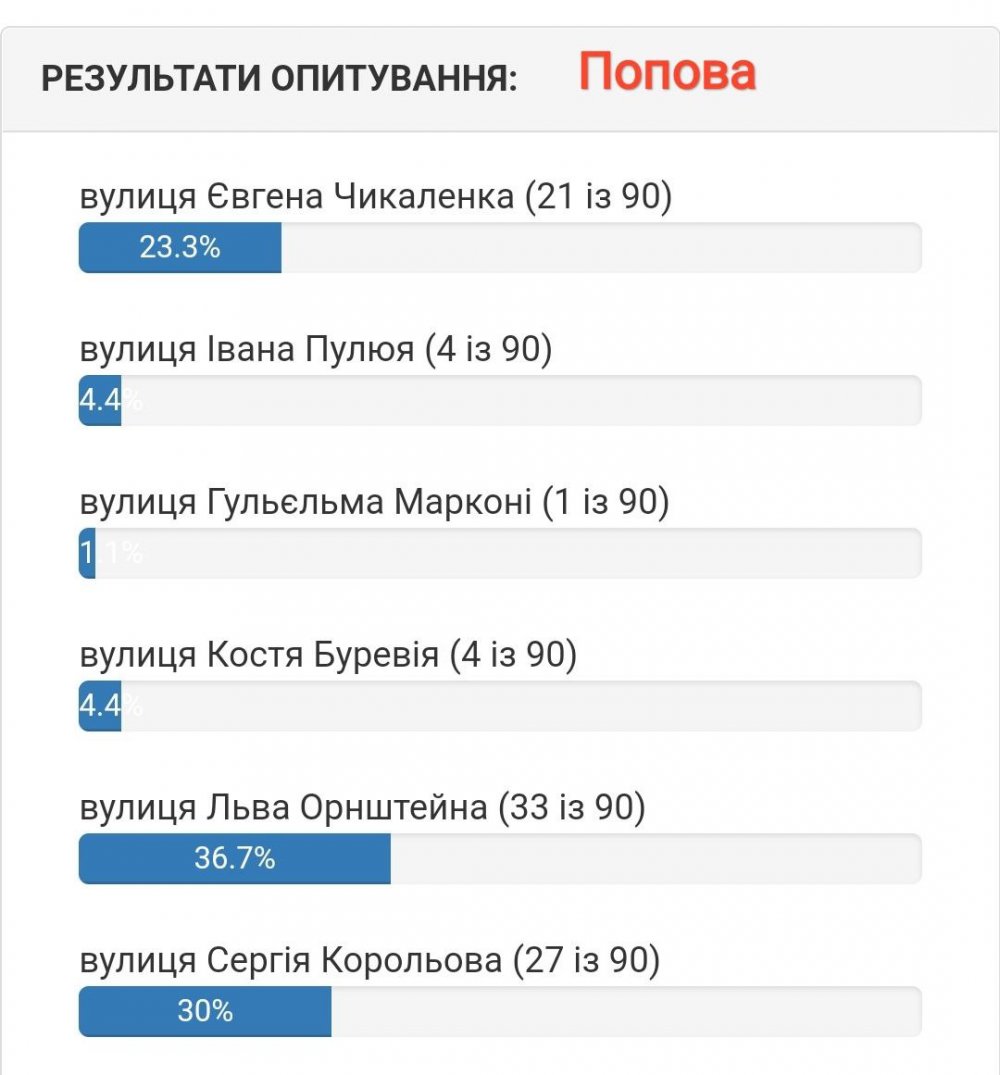This screenshot has height=1075, width=1000.
Task: Click the blue fill of Івана Пулюя bar
Action: pos(100,401)
